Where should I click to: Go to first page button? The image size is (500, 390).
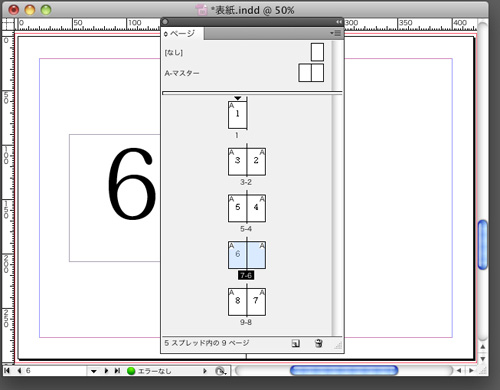pos(7,371)
